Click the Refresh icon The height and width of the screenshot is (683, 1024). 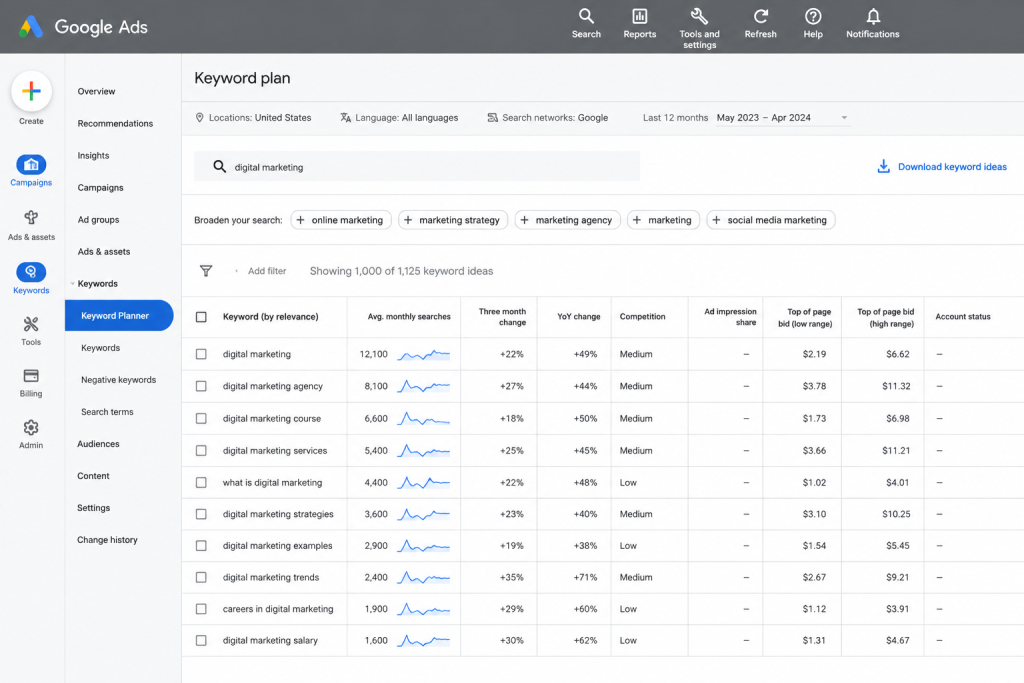(760, 16)
